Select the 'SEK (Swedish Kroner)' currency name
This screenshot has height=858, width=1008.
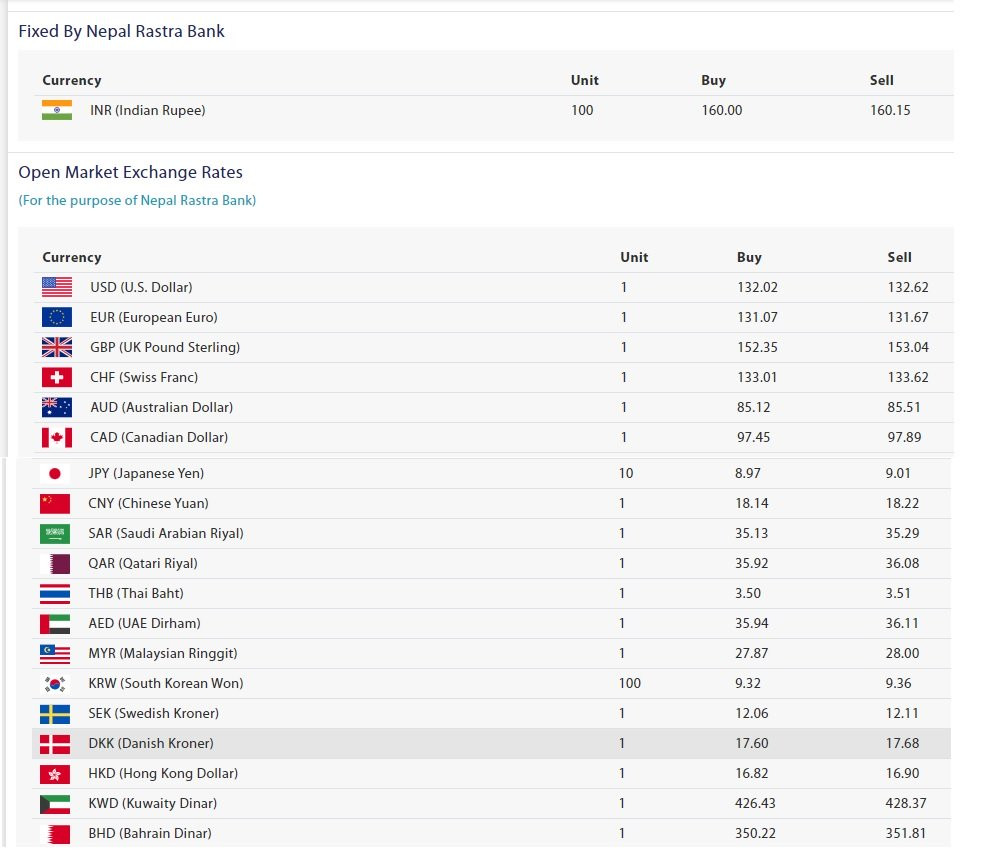[x=154, y=713]
